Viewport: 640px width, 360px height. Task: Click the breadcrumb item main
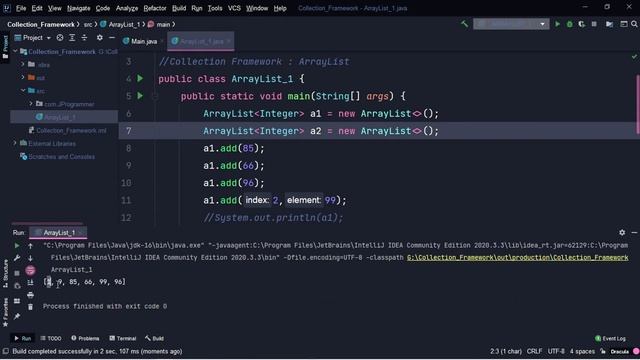click(x=160, y=24)
